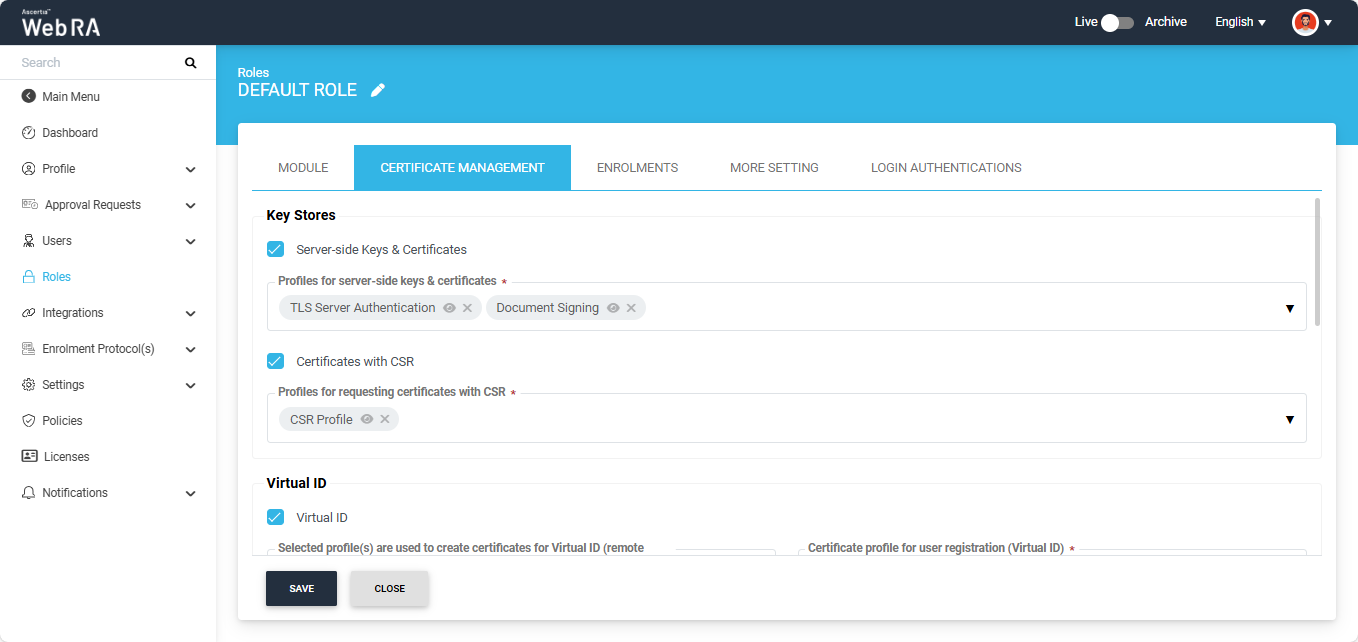Click the user avatar in the top bar

1305,22
